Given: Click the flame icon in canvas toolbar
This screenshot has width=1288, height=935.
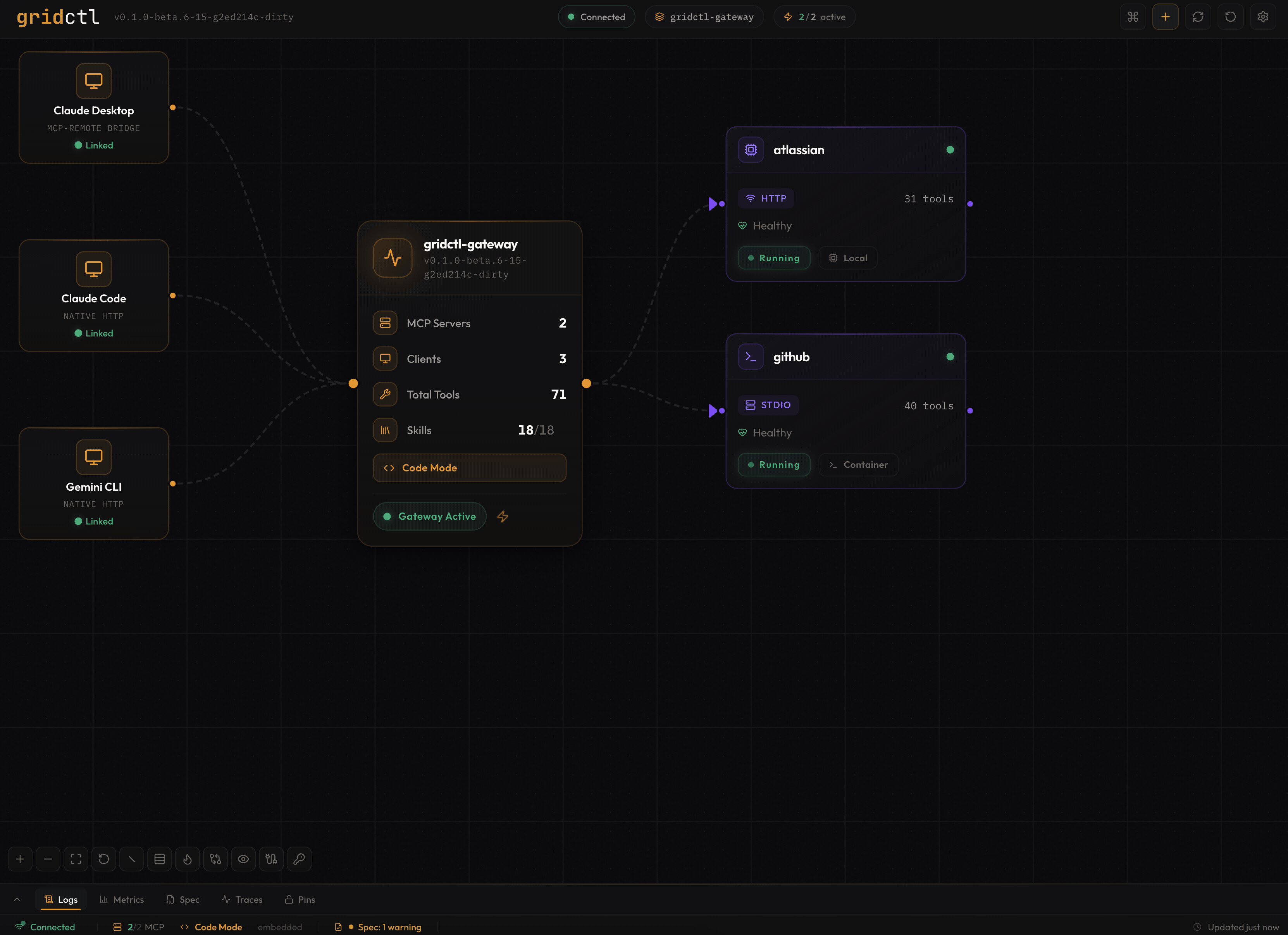Looking at the screenshot, I should pos(188,859).
